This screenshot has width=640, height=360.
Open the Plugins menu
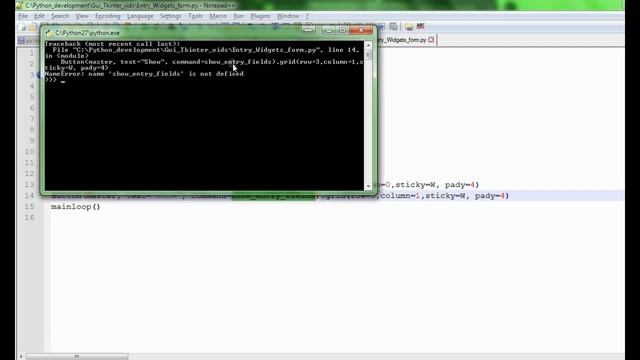(x=260, y=16)
